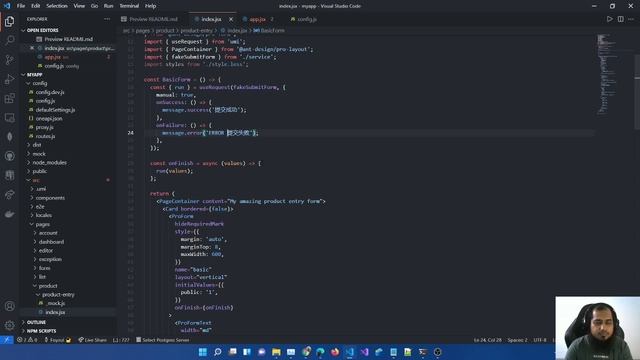This screenshot has width=640, height=360.
Task: Open the GitHub view in activity bar
Action: pyautogui.click(x=9, y=156)
